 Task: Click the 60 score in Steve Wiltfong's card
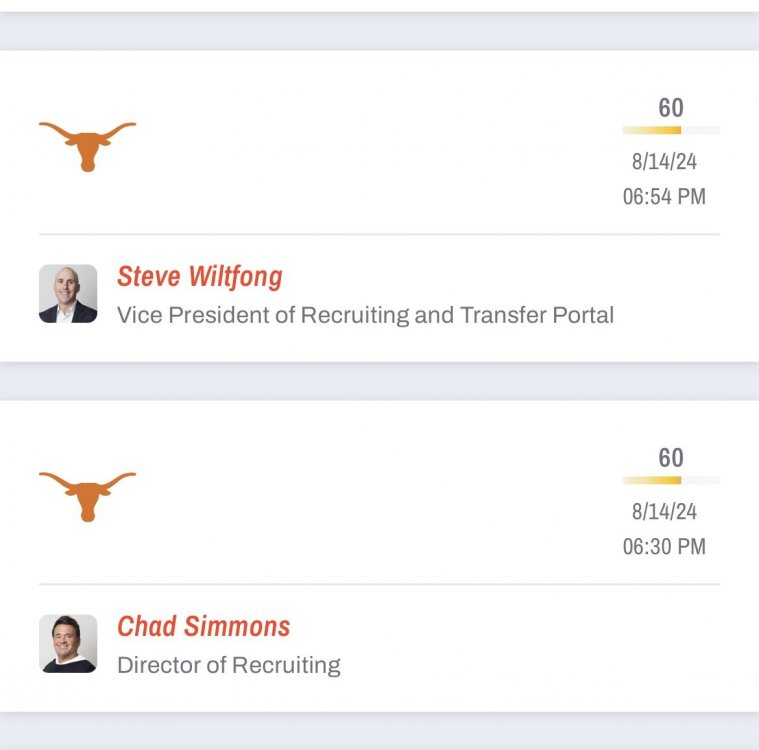click(671, 108)
